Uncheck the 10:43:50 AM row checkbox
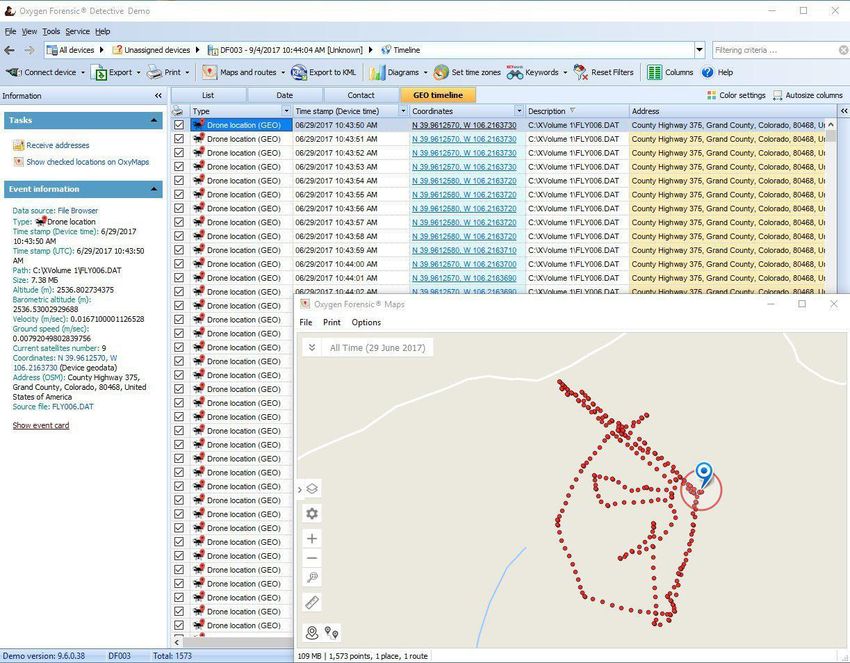Screen dimensions: 850x663 [179, 125]
